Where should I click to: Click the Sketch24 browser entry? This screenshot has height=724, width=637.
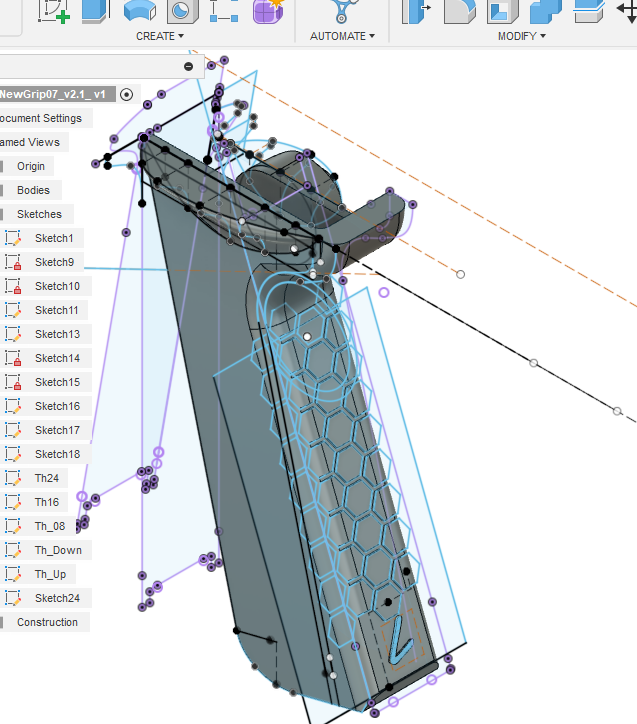[57, 598]
